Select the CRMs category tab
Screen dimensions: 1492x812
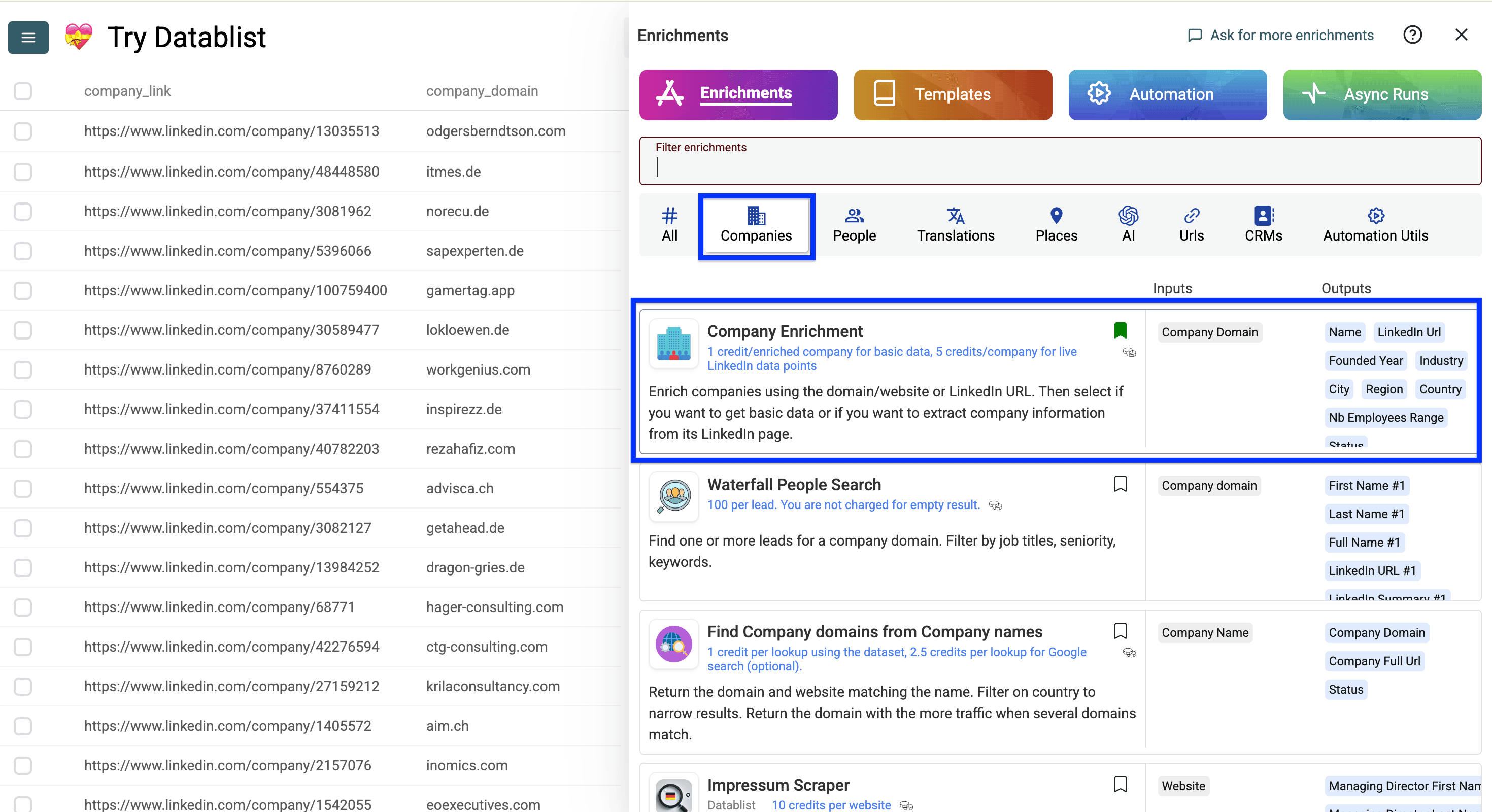1263,225
